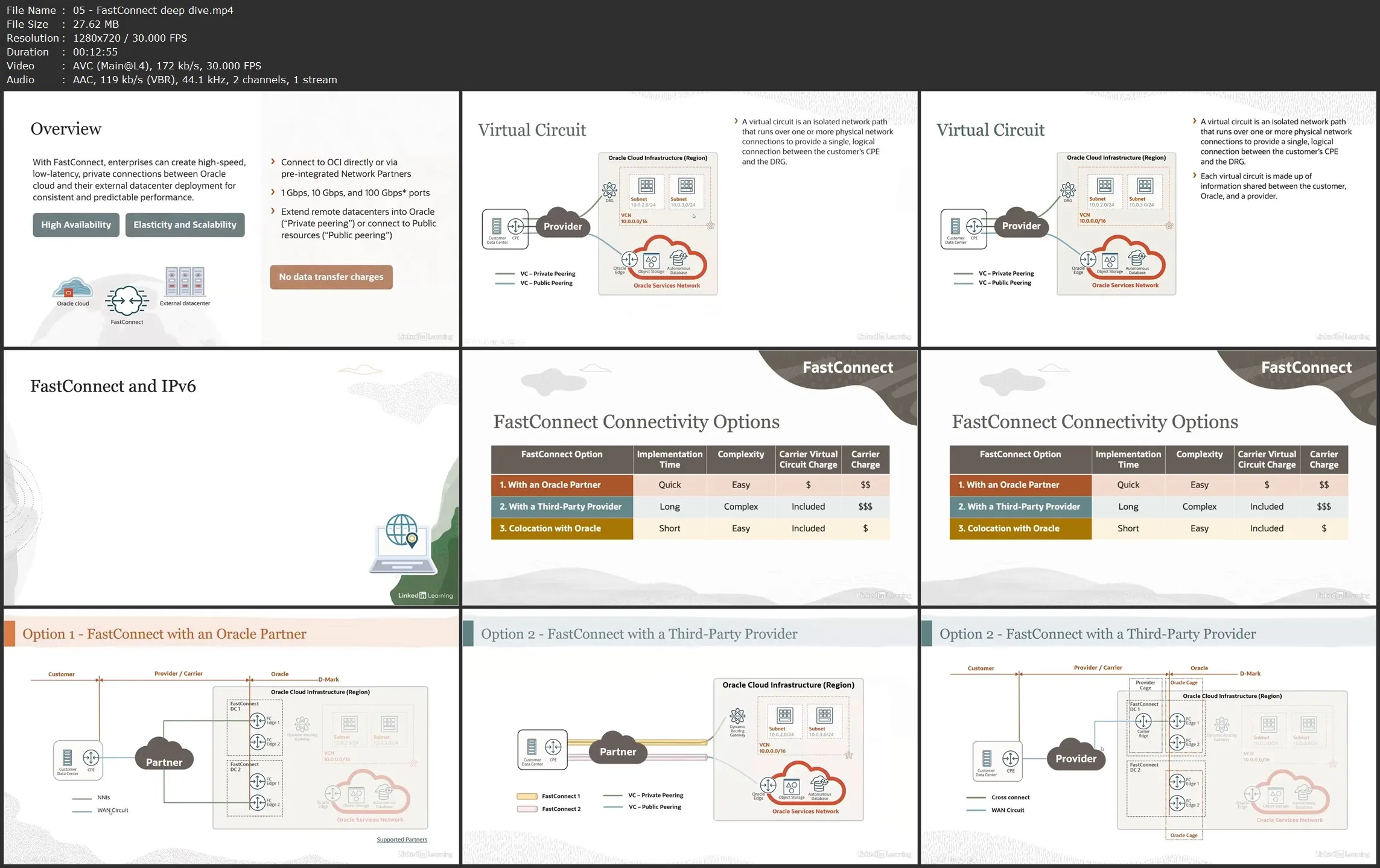This screenshot has width=1380, height=868.
Task: Click the 'With FastConnect, enterprises can create' paragraph
Action: [x=139, y=180]
